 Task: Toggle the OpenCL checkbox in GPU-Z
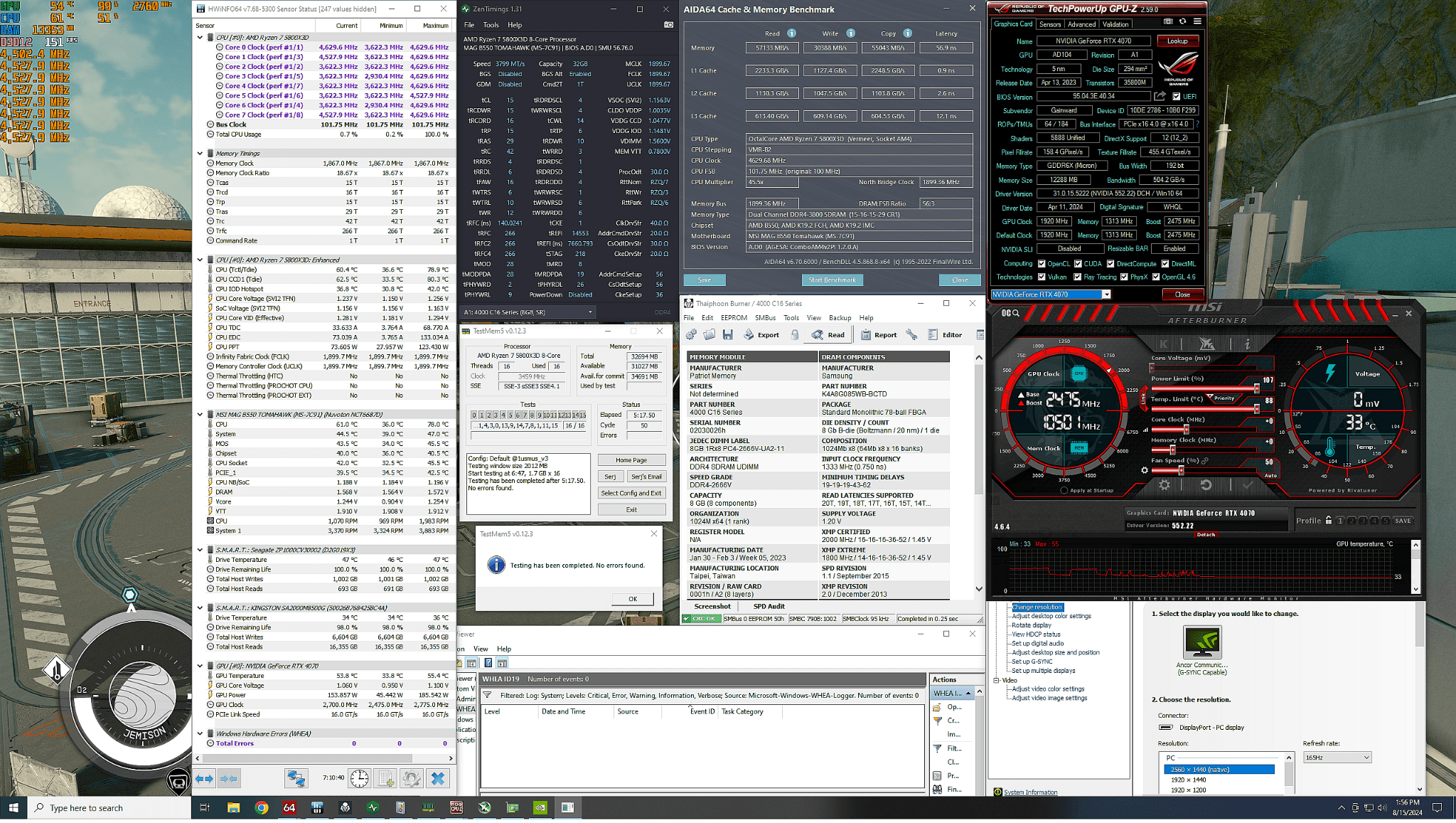tap(1042, 264)
